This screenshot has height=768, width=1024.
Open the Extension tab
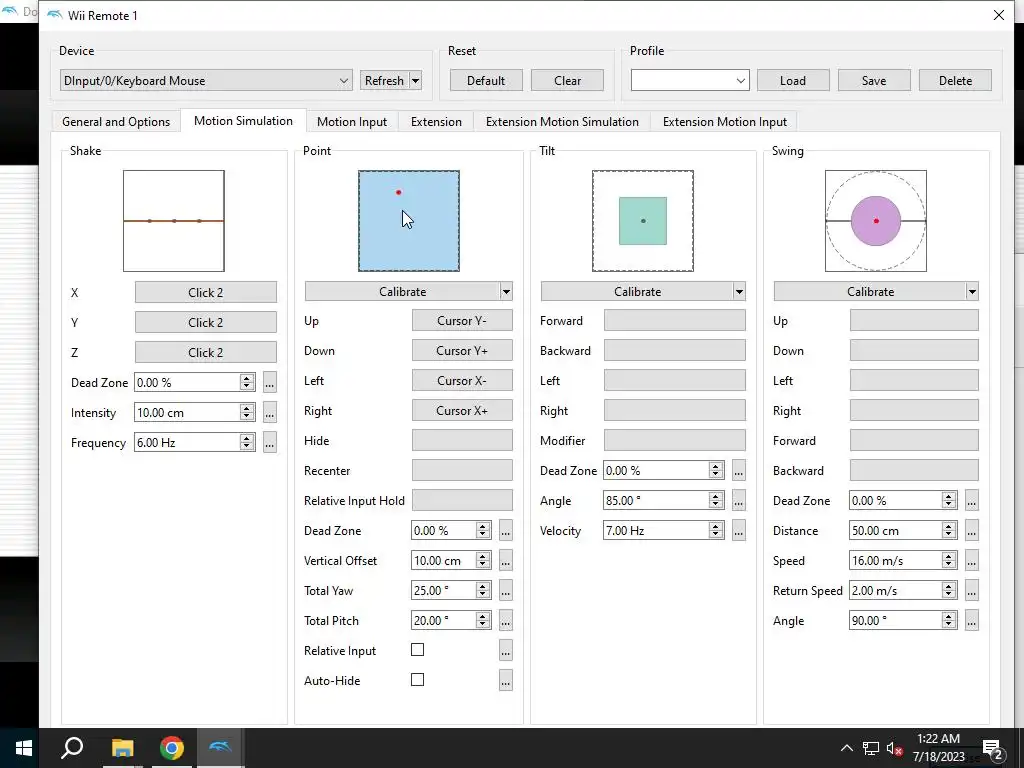(436, 121)
